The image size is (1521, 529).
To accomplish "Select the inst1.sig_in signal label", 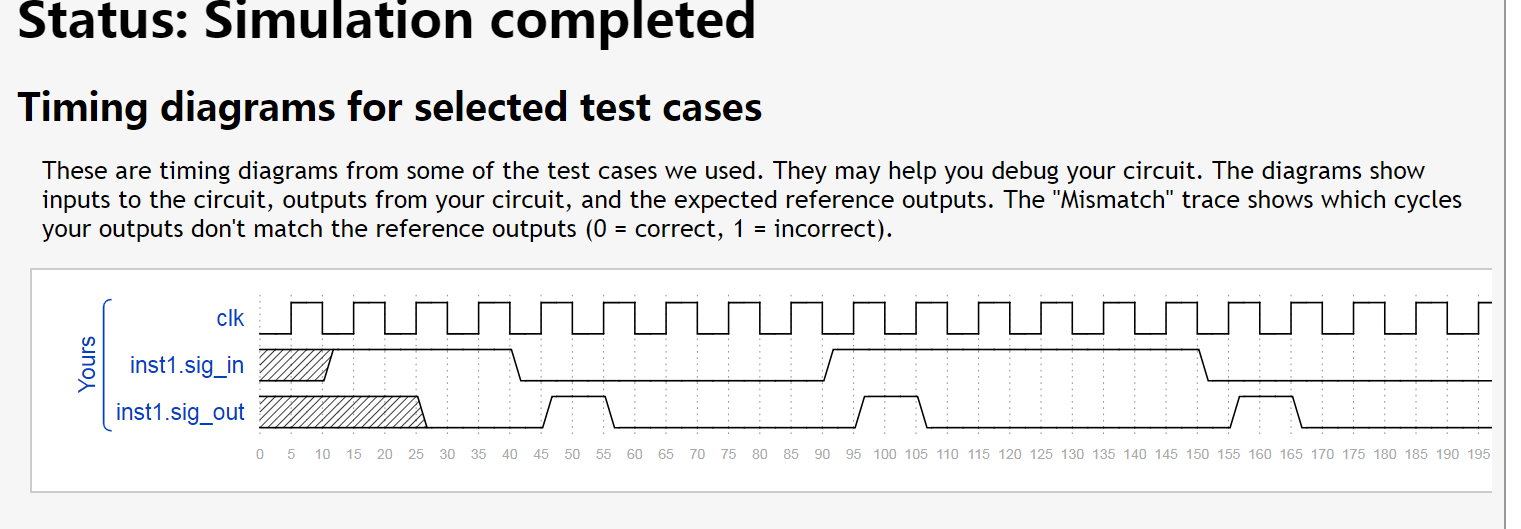I will [x=187, y=365].
